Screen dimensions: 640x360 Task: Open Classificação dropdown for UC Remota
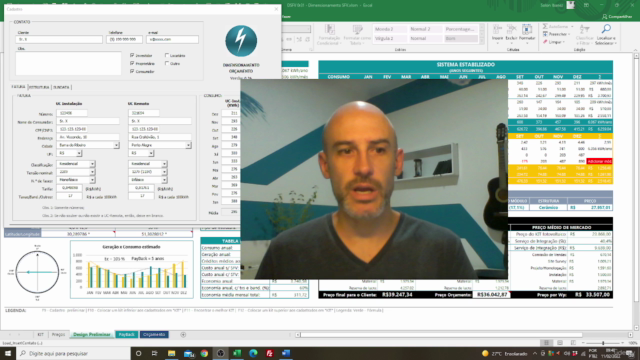pyautogui.click(x=164, y=164)
